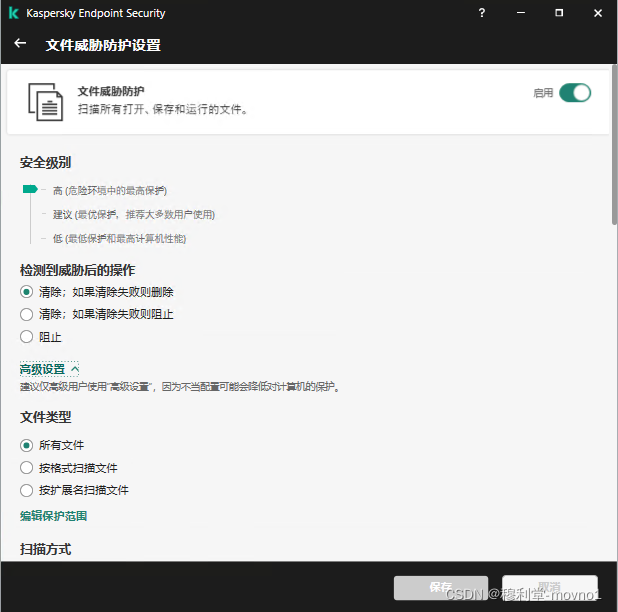Screen dimensions: 618x612
Task: Click the 扫描所有打开、保存和运行的文件 description
Action: [x=163, y=109]
